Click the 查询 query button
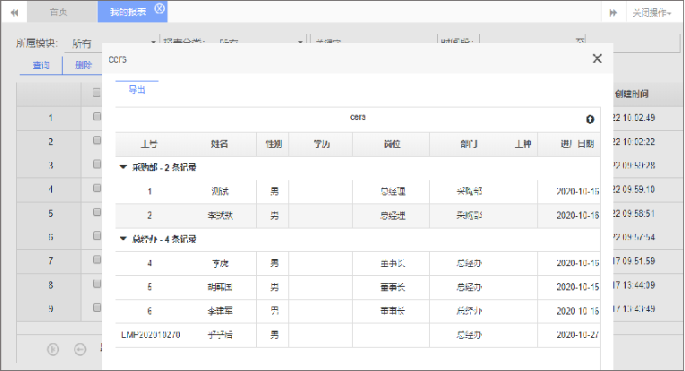 [x=41, y=65]
